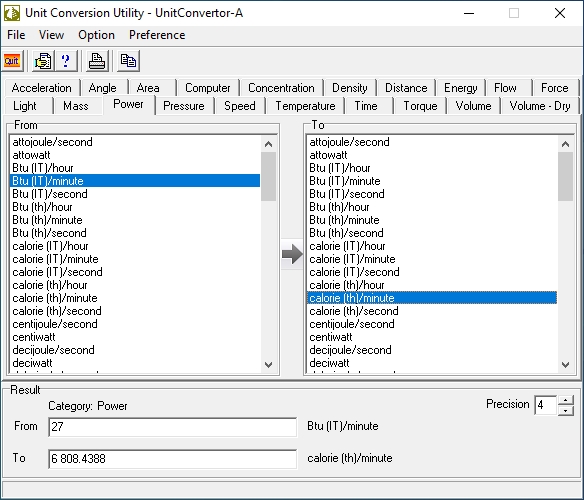Switch to the Energy tab
The width and height of the screenshot is (584, 500).
460,88
